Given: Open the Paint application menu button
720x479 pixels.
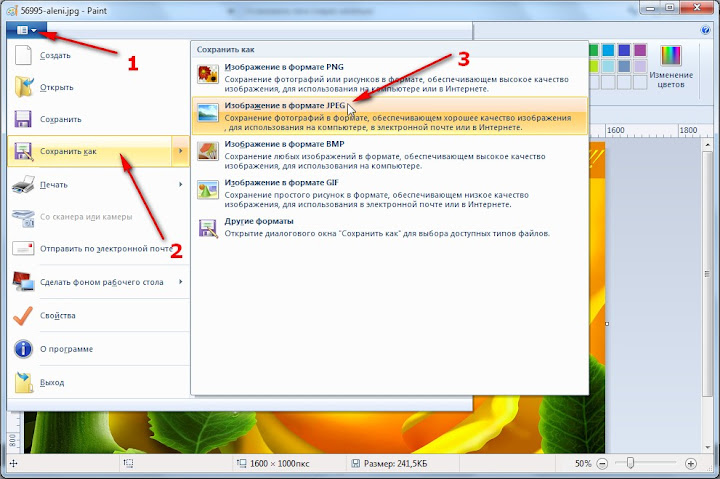Looking at the screenshot, I should point(27,30).
